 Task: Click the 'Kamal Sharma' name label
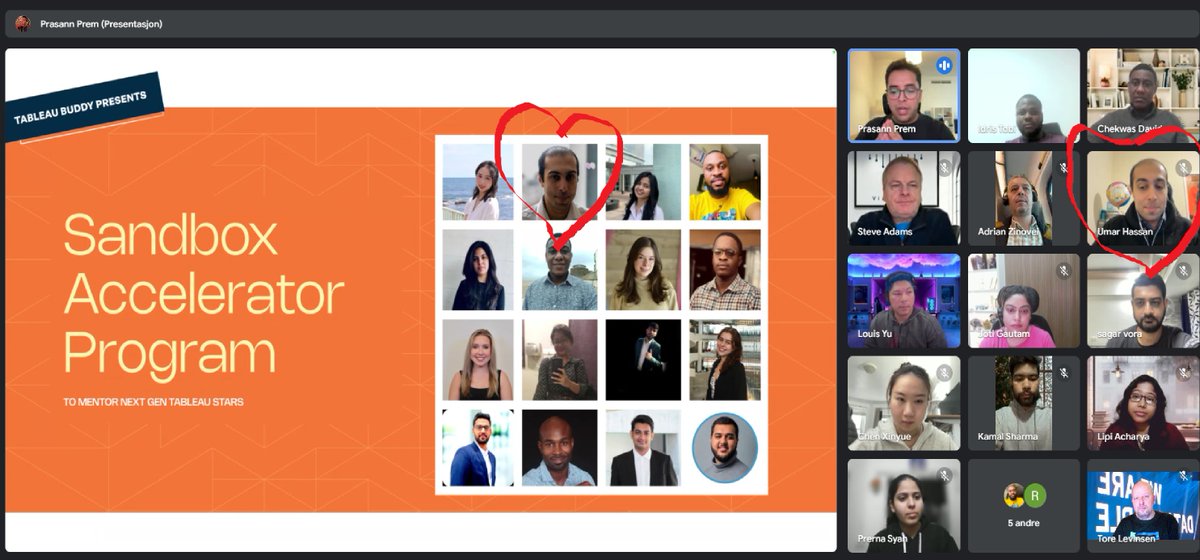(1008, 437)
